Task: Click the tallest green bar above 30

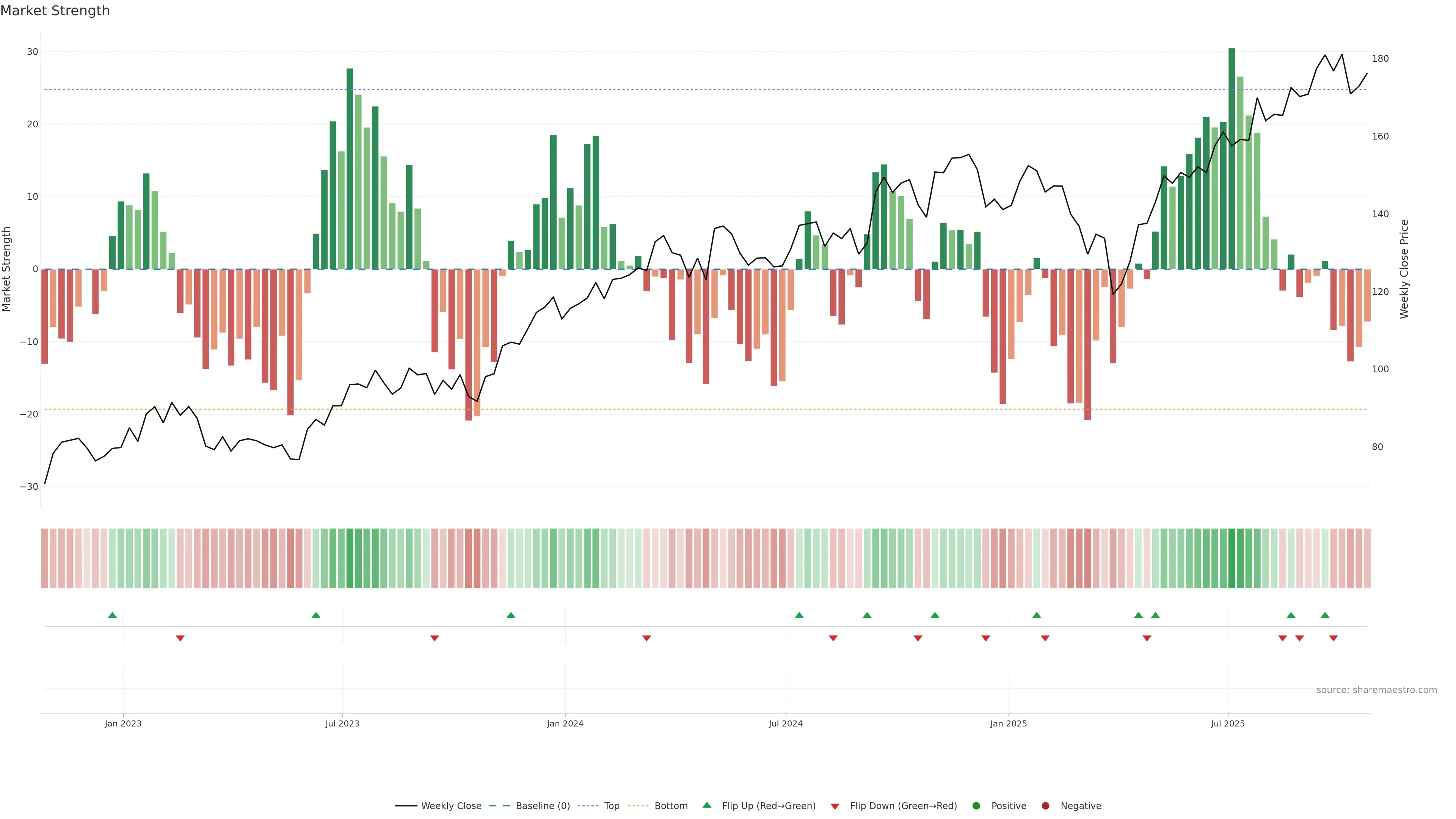Action: click(x=1232, y=158)
